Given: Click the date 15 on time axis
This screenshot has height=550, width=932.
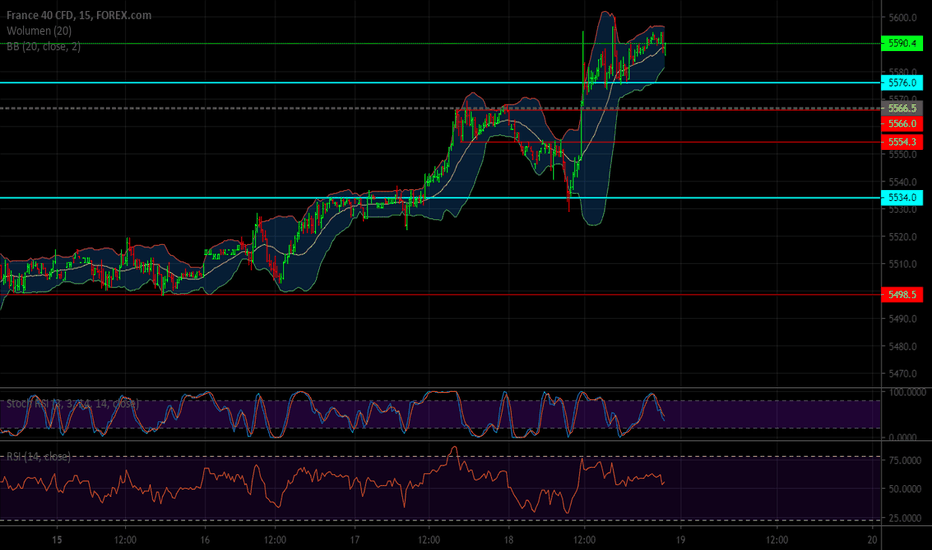Looking at the screenshot, I should click(56, 540).
